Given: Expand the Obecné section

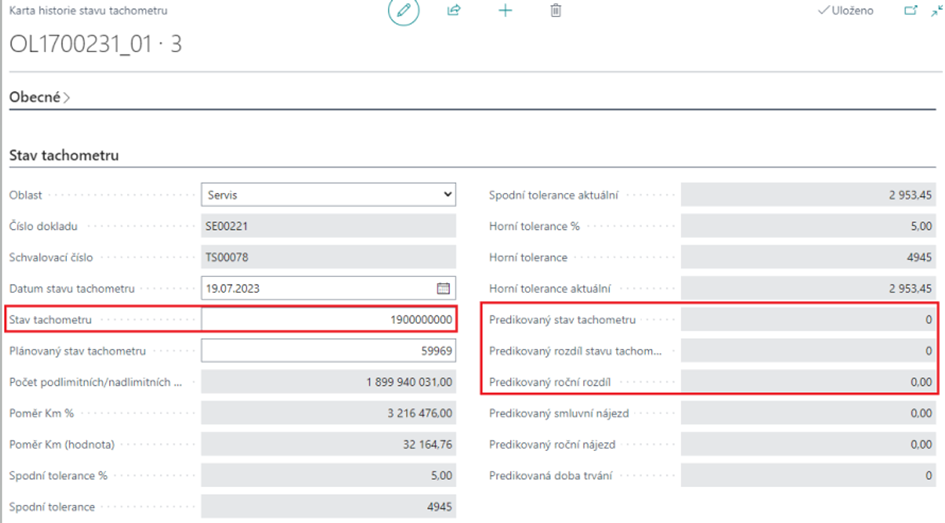Looking at the screenshot, I should (40, 98).
